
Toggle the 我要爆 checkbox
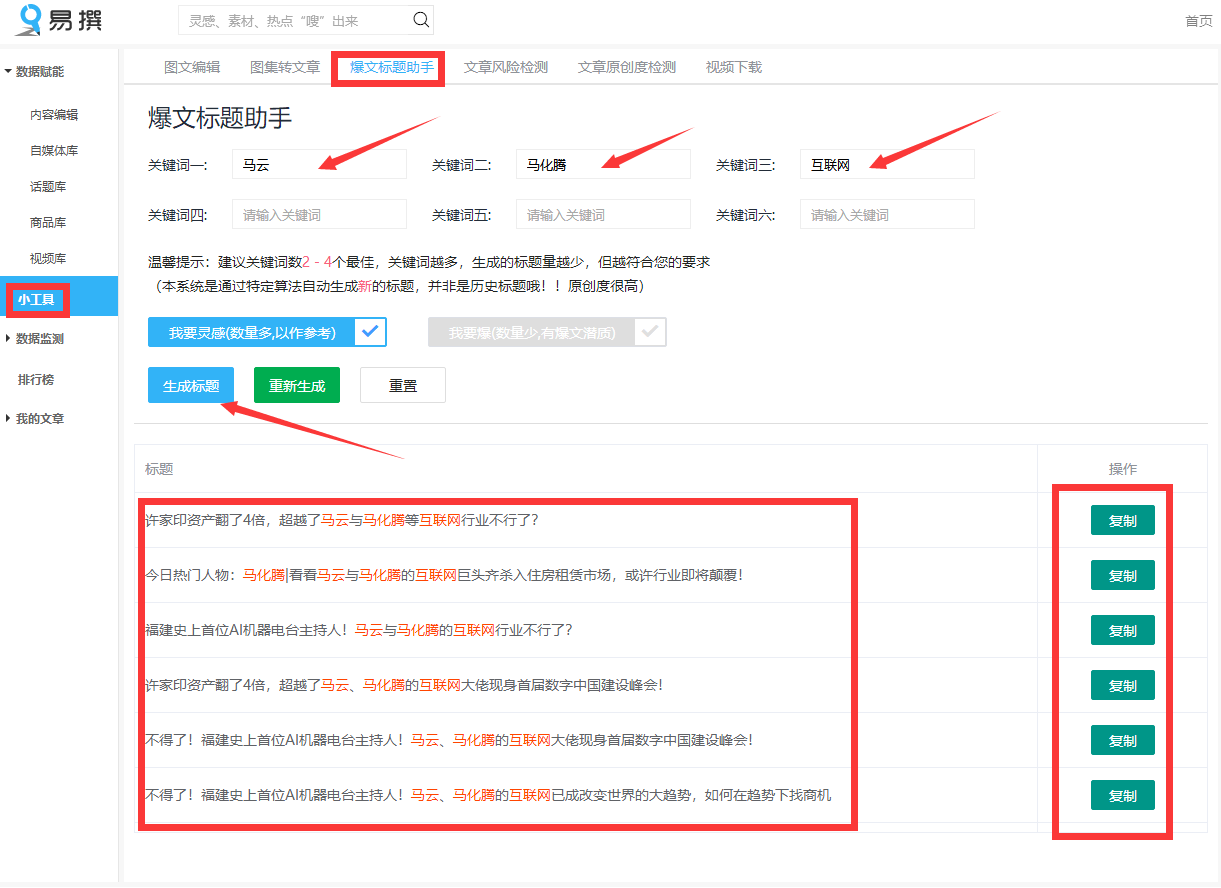[651, 332]
